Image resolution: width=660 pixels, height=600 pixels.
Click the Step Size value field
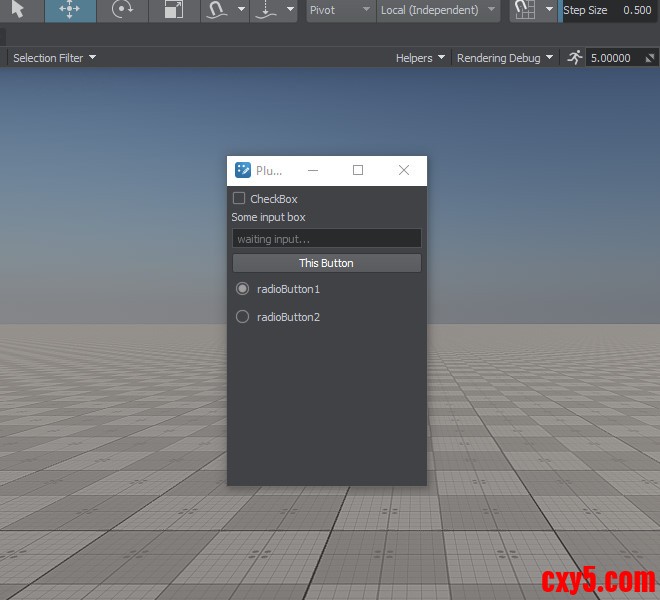[634, 10]
